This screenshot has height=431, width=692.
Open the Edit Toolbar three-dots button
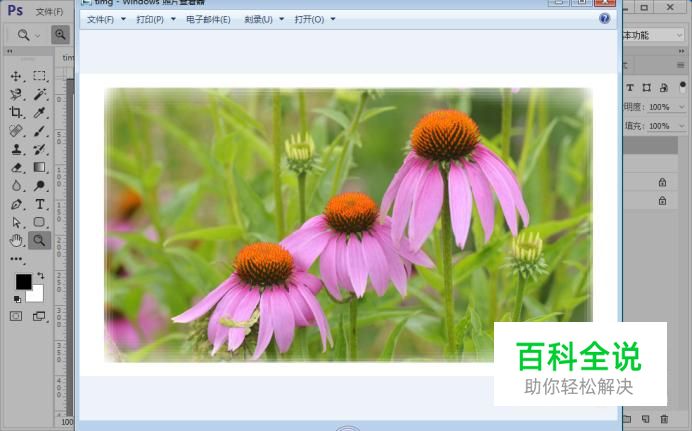click(16, 259)
